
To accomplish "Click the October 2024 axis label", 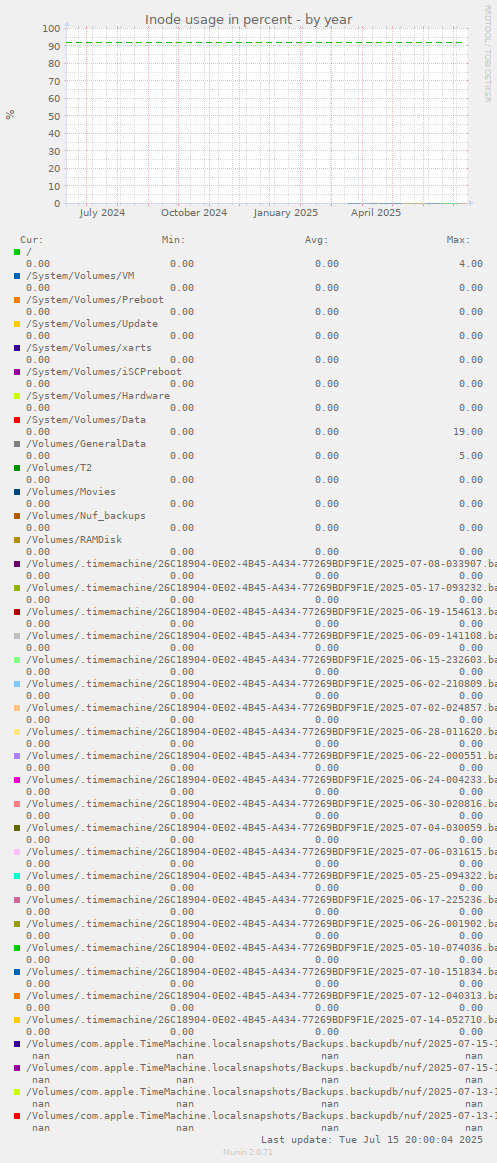I will point(194,213).
